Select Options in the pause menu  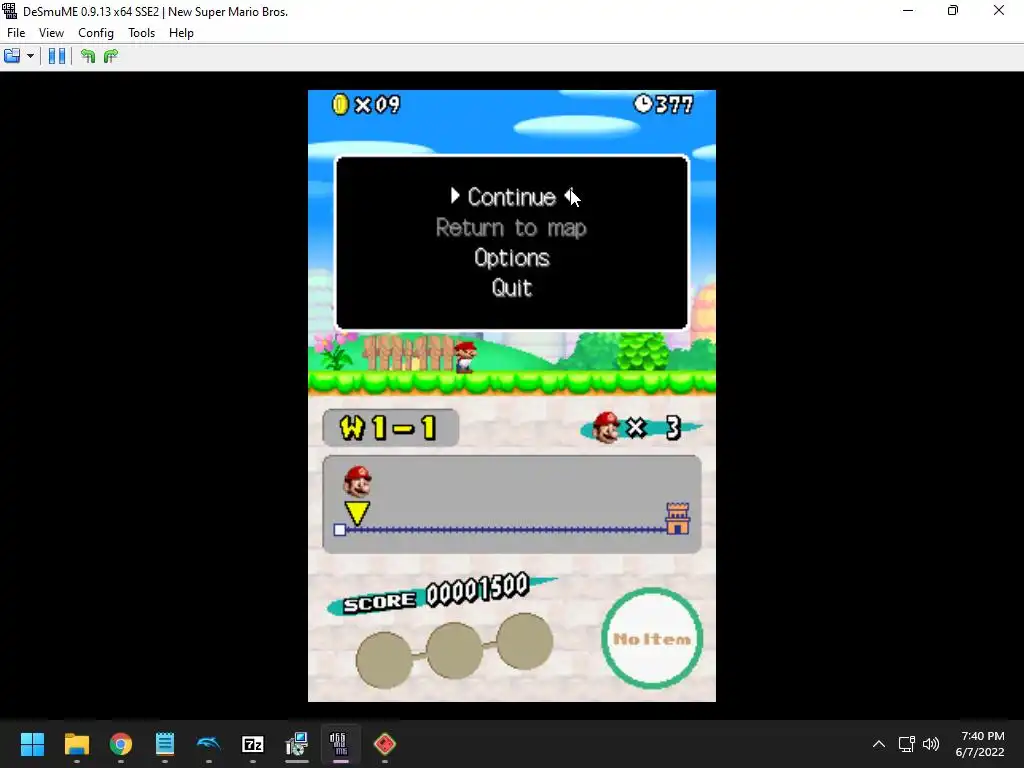(x=511, y=258)
